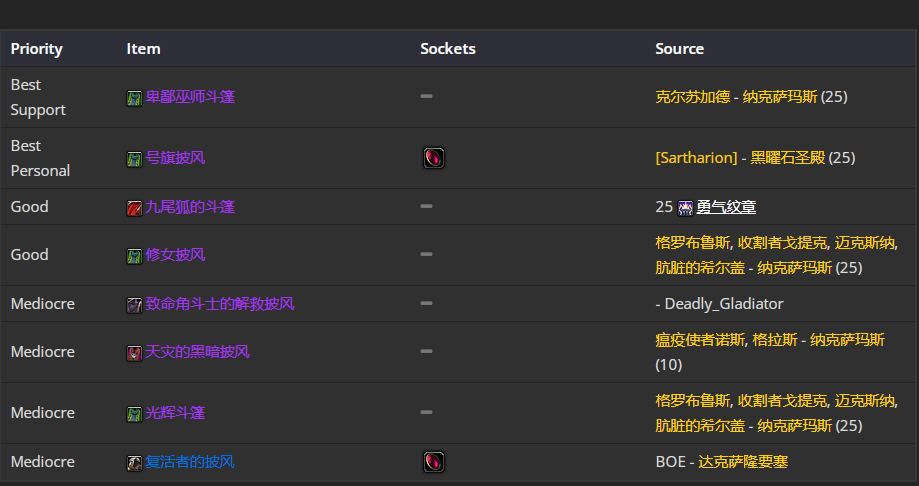
Task: Click the 号旗披风 item icon
Action: pos(134,159)
